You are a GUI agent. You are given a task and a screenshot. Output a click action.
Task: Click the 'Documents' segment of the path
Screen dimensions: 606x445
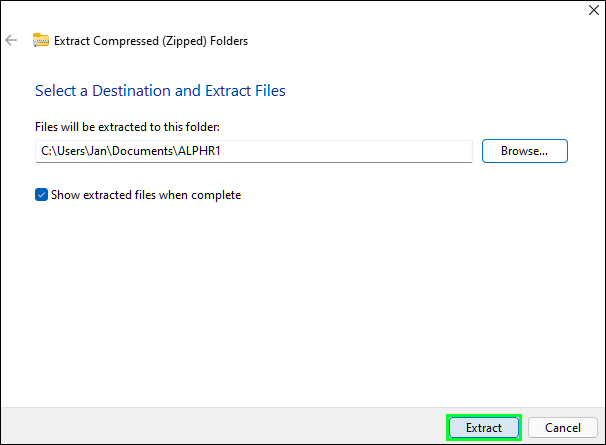click(142, 151)
